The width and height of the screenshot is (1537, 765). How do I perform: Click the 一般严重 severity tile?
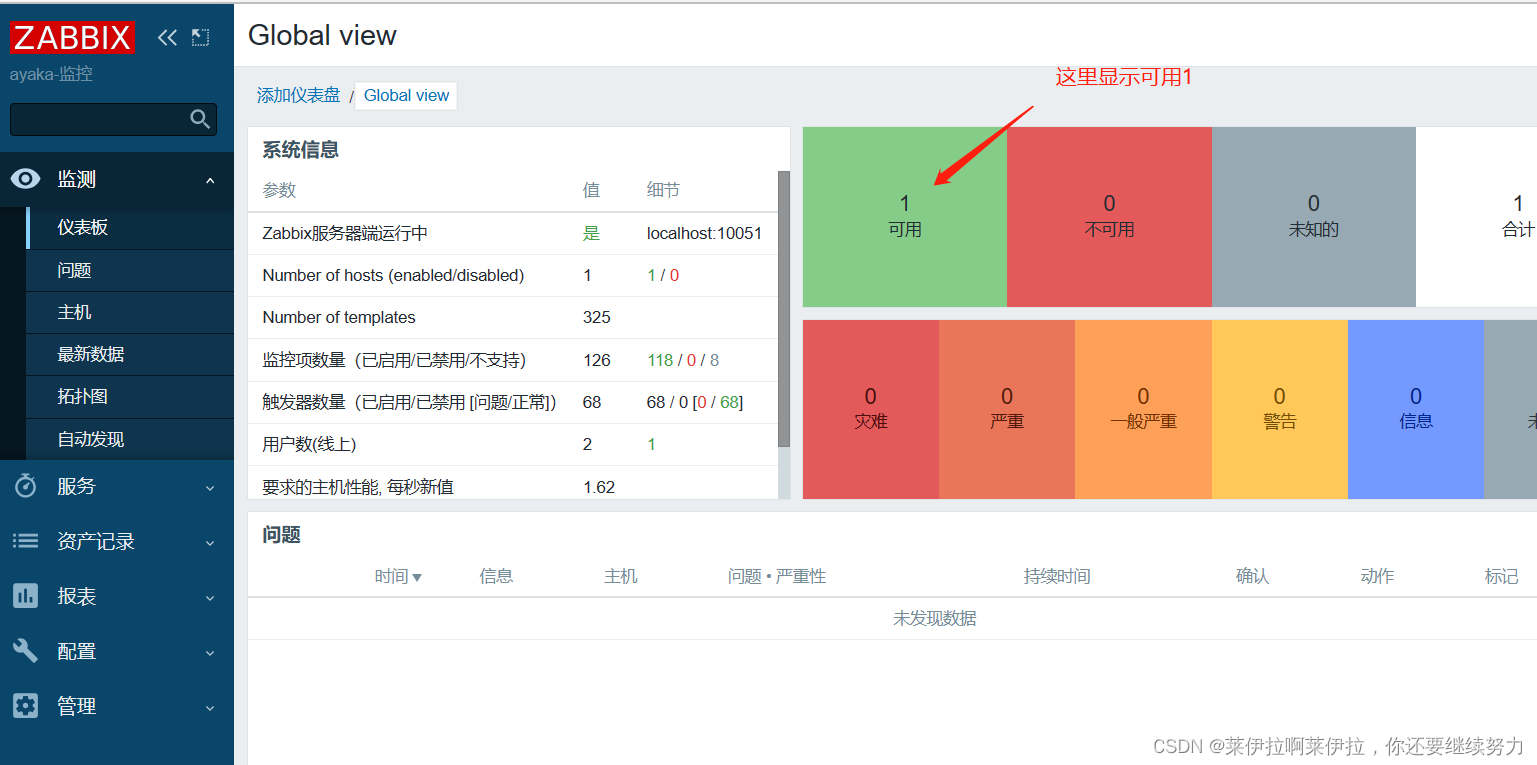coord(1143,409)
